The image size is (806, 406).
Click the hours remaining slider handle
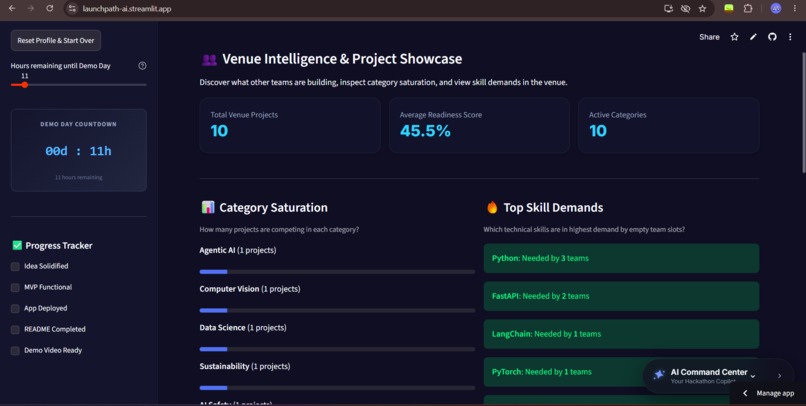[x=24, y=85]
